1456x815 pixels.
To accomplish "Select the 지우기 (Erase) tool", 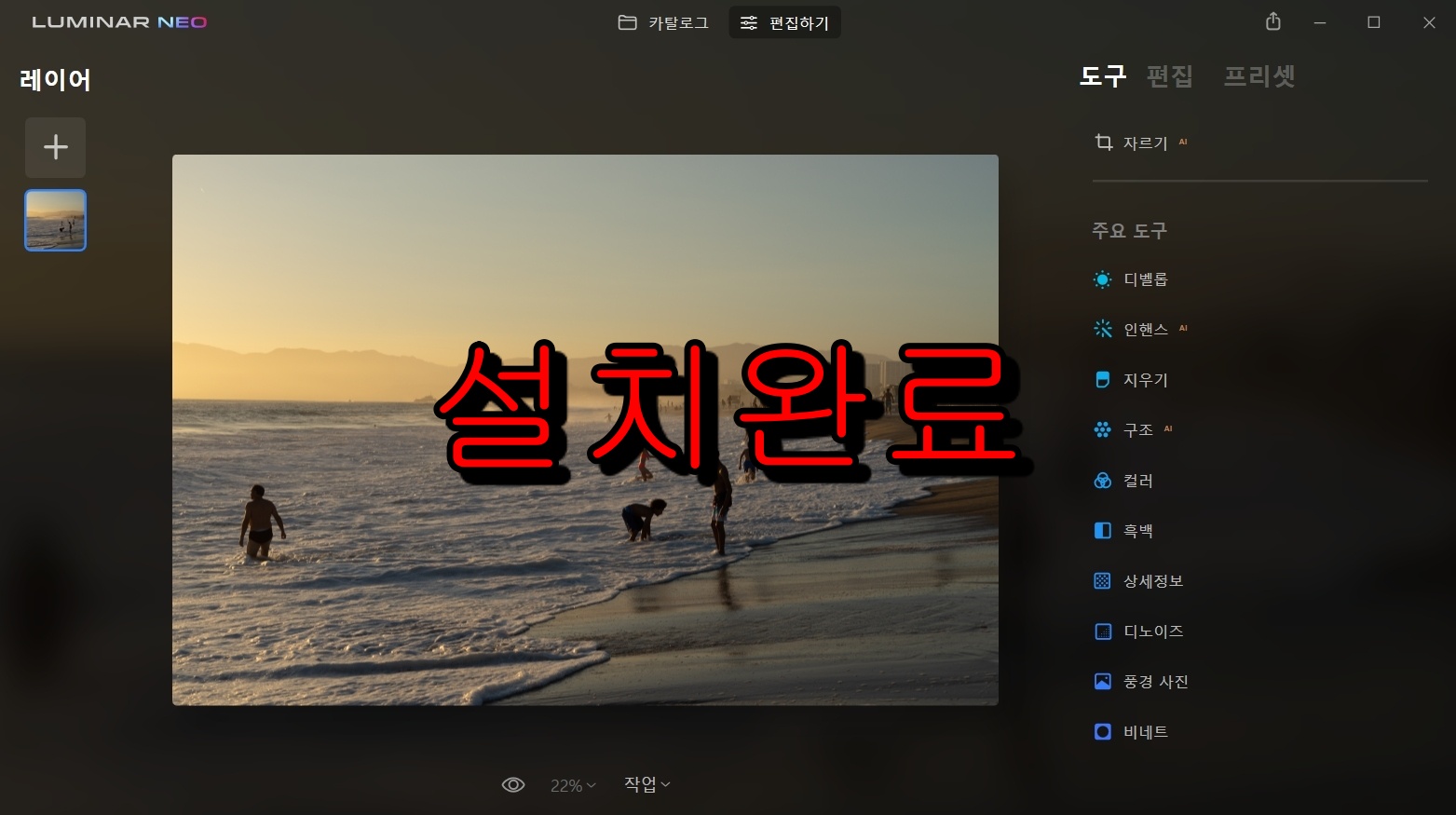I will pyautogui.click(x=1144, y=379).
